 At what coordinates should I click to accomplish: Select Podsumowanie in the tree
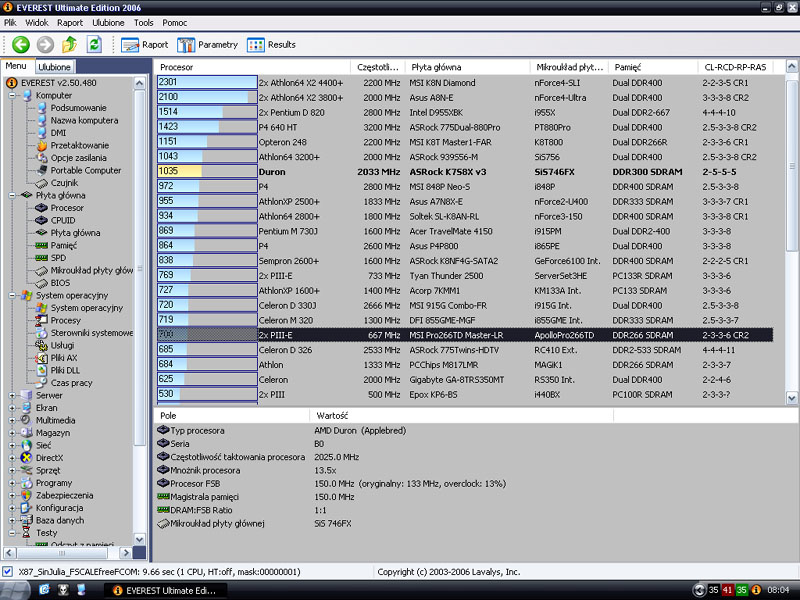[78, 108]
